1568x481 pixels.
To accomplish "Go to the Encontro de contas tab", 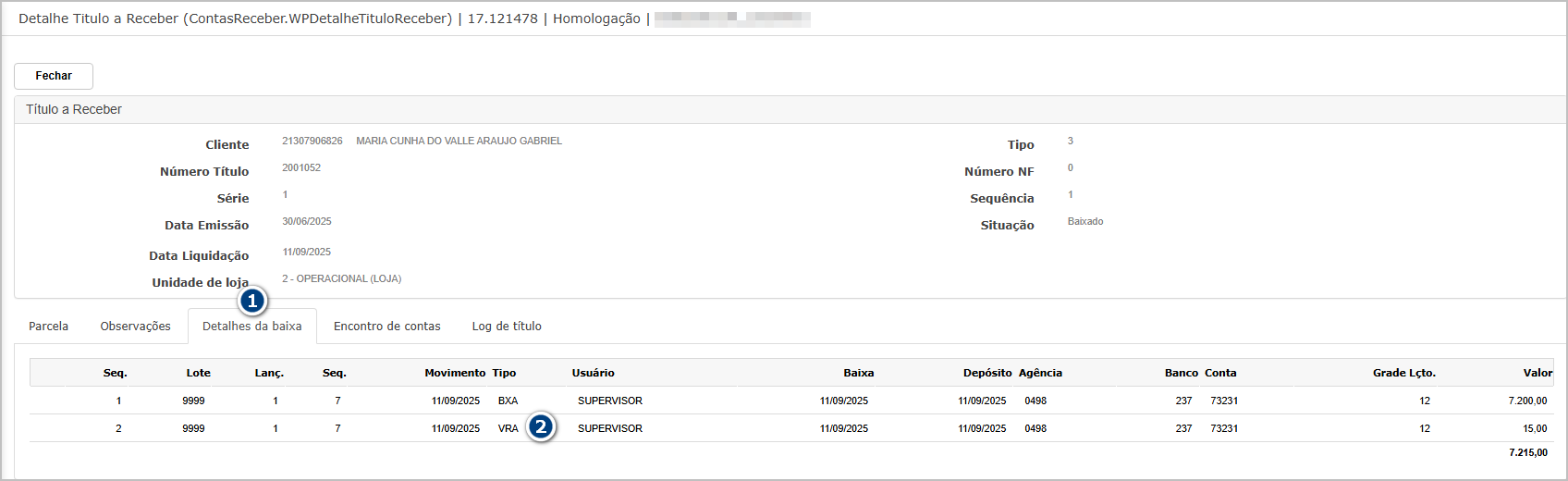I will pos(386,327).
